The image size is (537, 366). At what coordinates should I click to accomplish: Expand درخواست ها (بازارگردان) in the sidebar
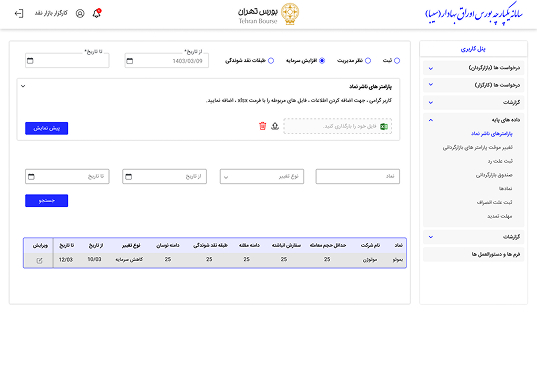tap(474, 68)
